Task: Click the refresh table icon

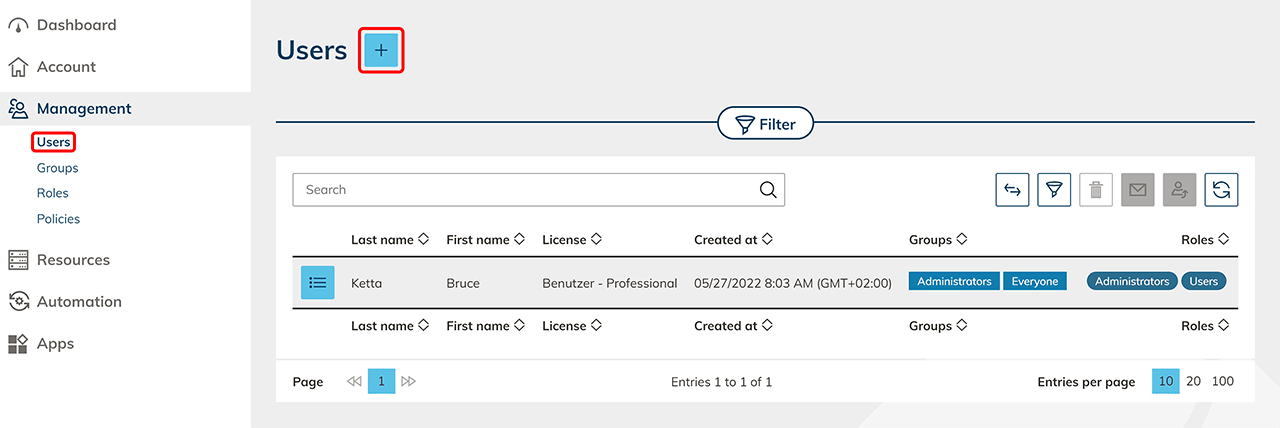Action: (x=1221, y=190)
